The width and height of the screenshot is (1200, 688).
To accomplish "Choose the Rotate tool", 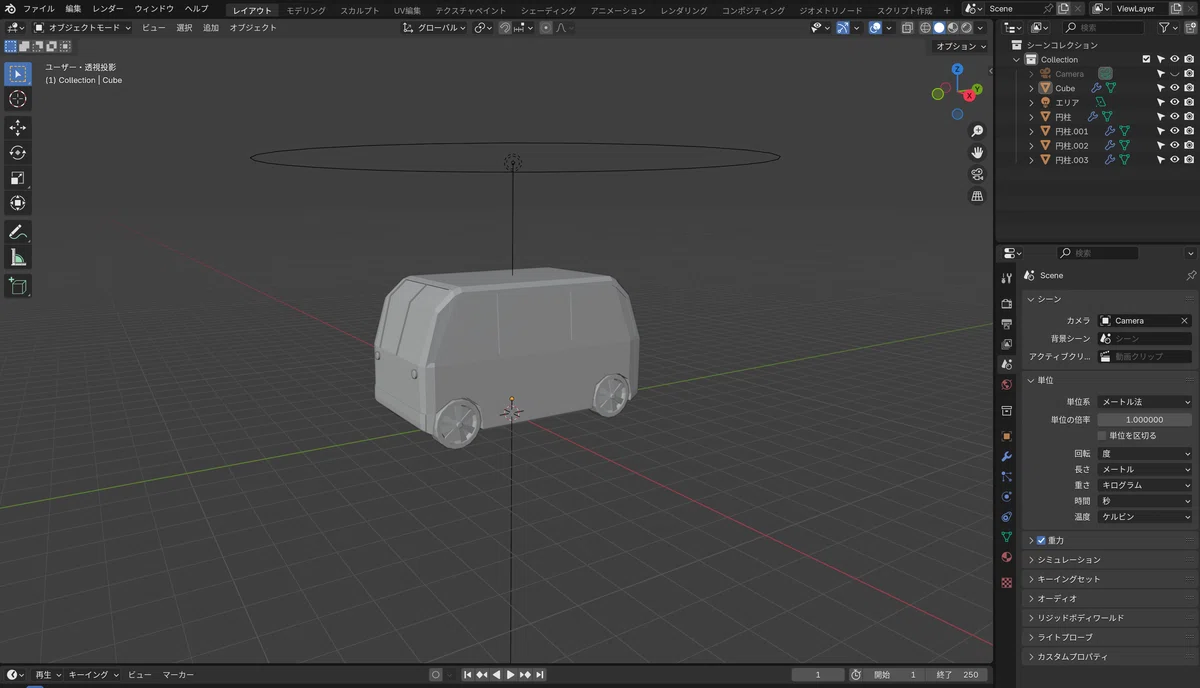I will tap(18, 152).
